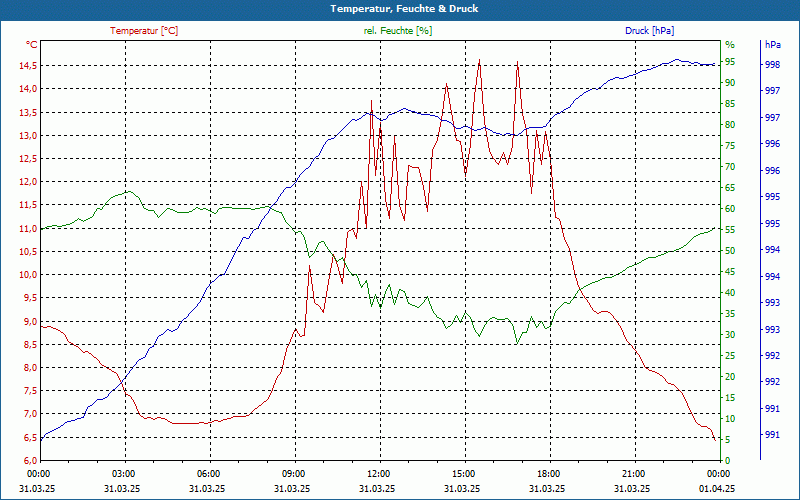Click the humidity axis value "90"
This screenshot has height=500, width=800.
pos(730,83)
